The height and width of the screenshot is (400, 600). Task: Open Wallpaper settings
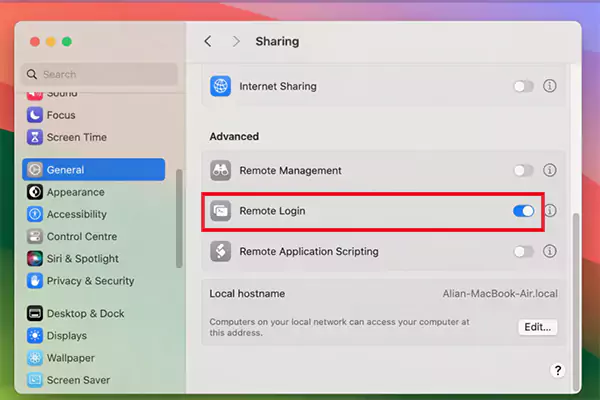(93, 358)
